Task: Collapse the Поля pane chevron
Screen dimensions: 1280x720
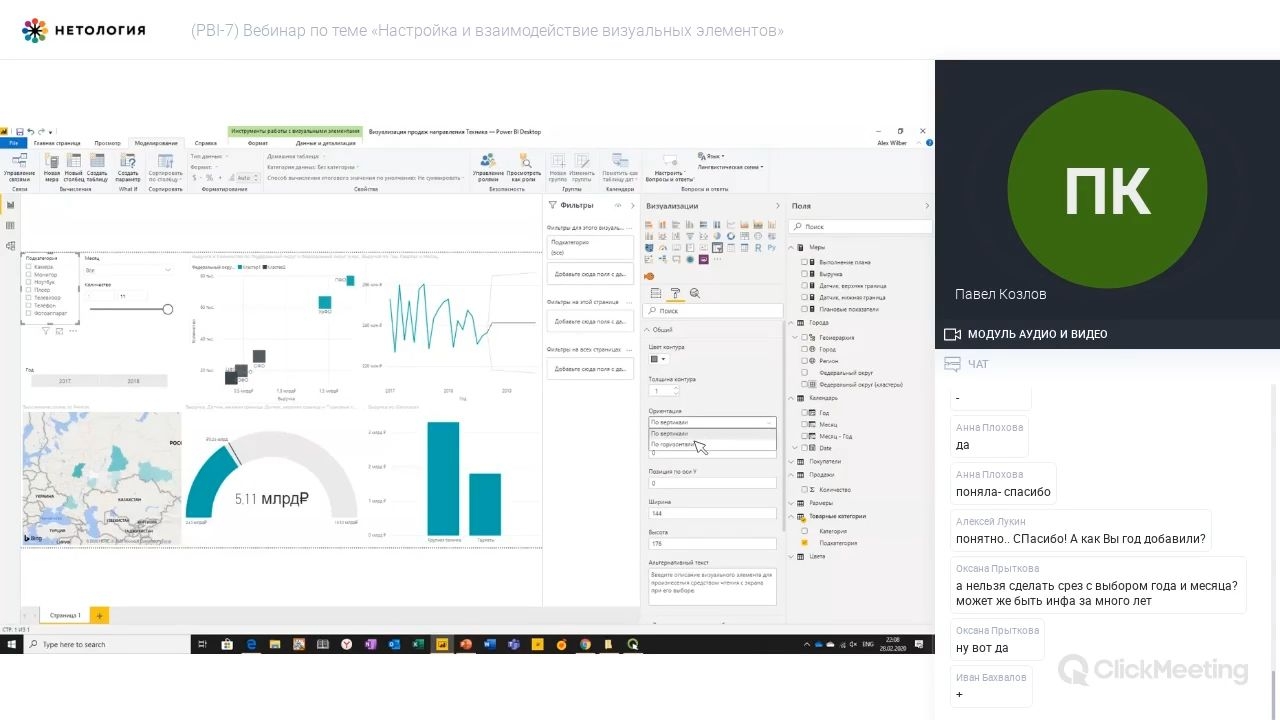Action: (926, 206)
